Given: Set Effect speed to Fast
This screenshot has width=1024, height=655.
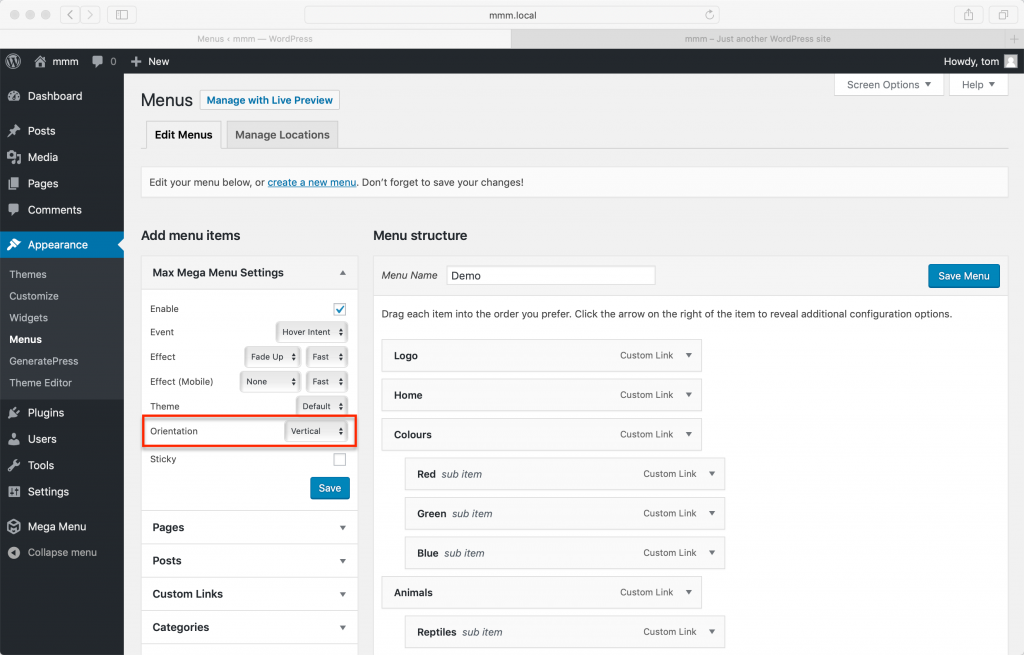Looking at the screenshot, I should point(326,356).
